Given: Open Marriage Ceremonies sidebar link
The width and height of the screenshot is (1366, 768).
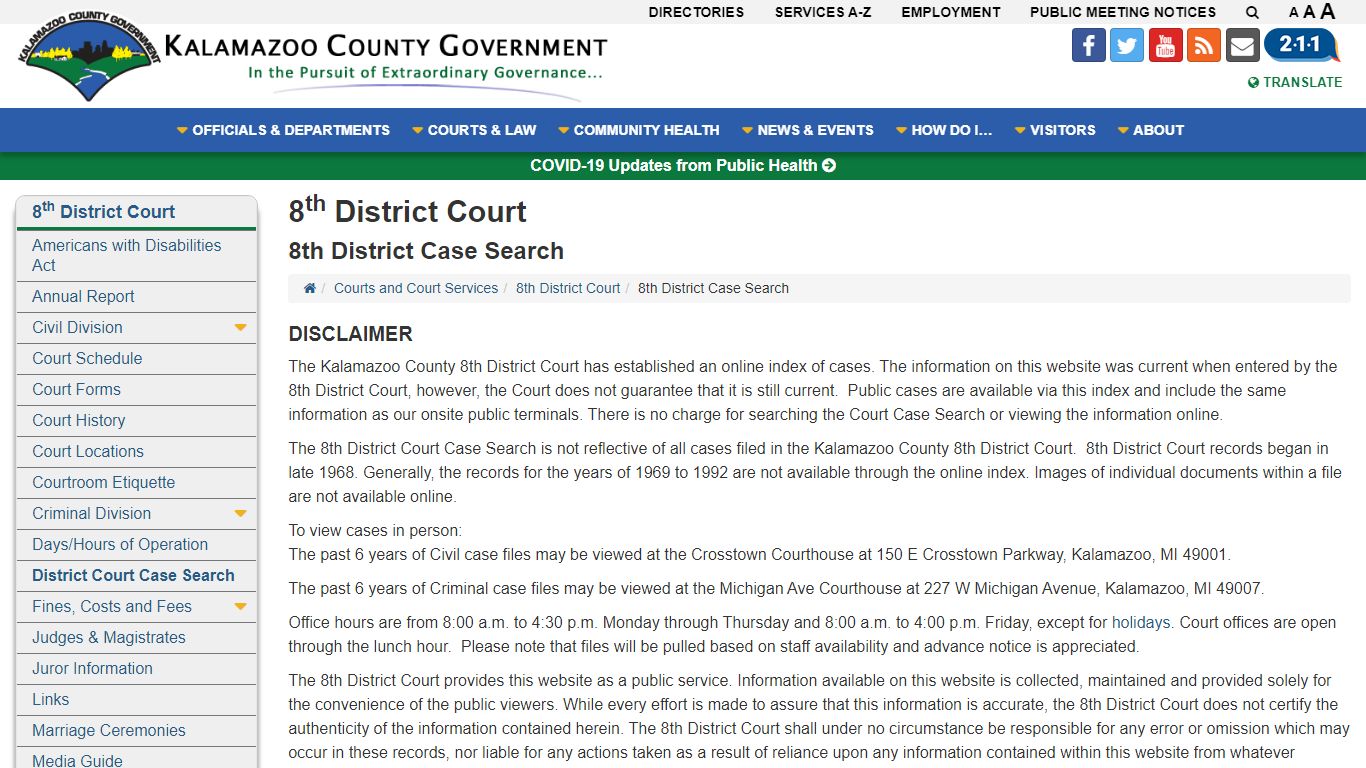Looking at the screenshot, I should 108,731.
